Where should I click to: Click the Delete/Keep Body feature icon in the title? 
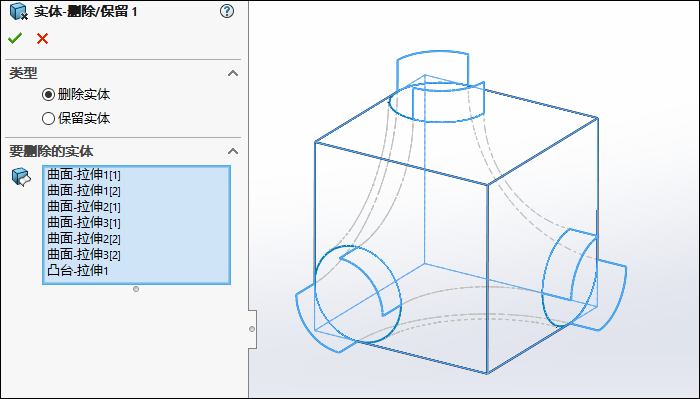point(18,11)
